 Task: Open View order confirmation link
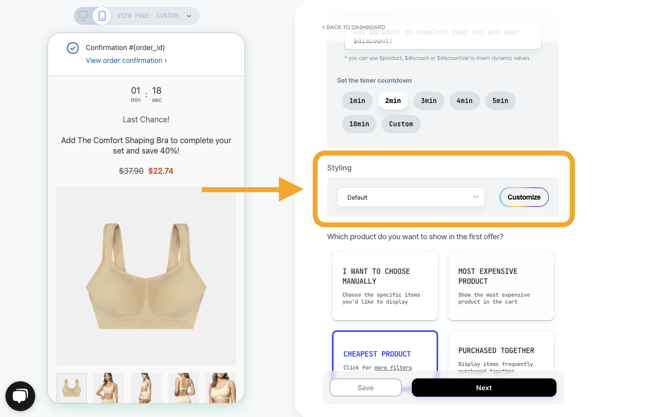126,61
